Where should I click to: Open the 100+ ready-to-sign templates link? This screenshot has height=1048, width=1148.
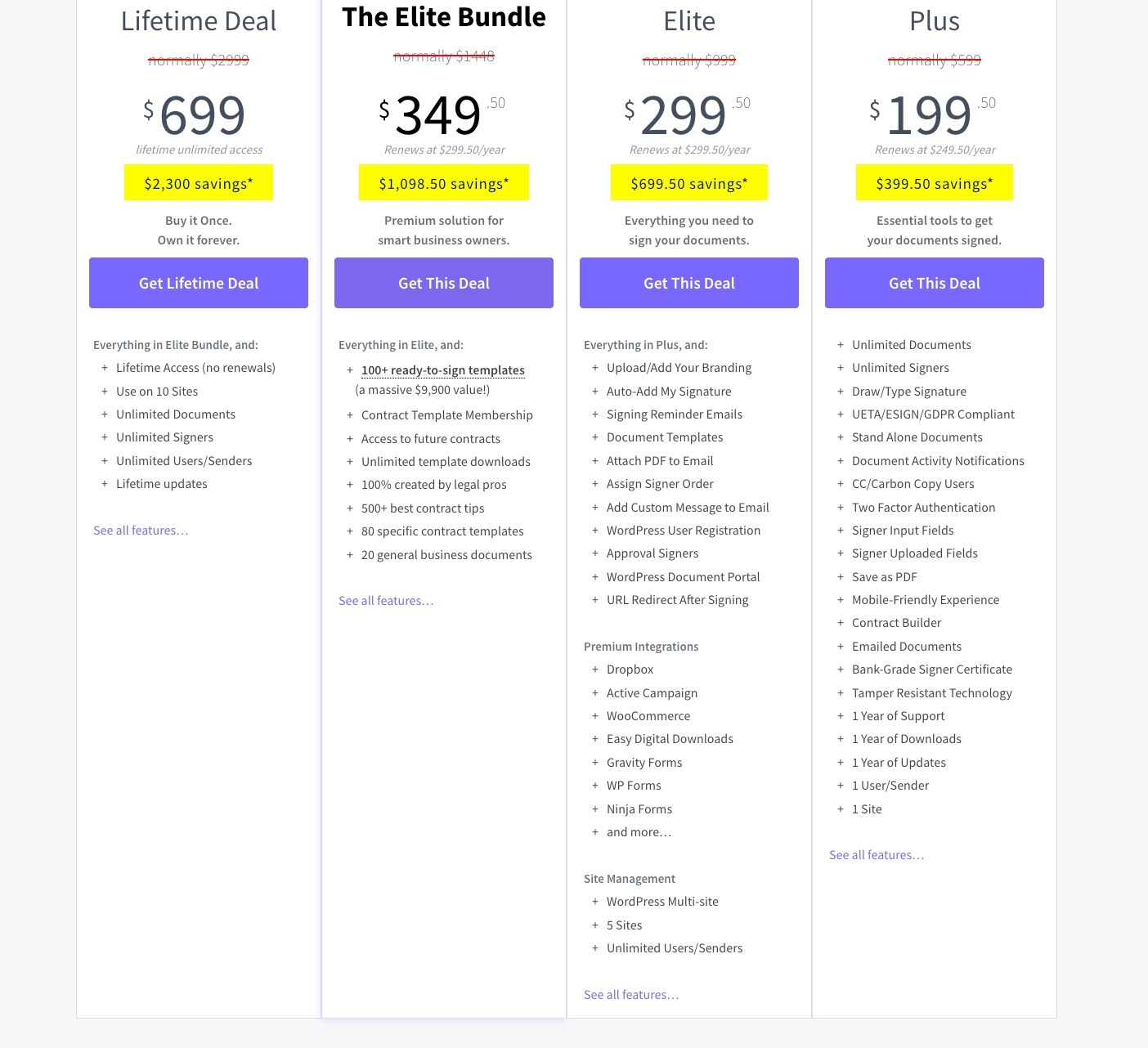443,370
